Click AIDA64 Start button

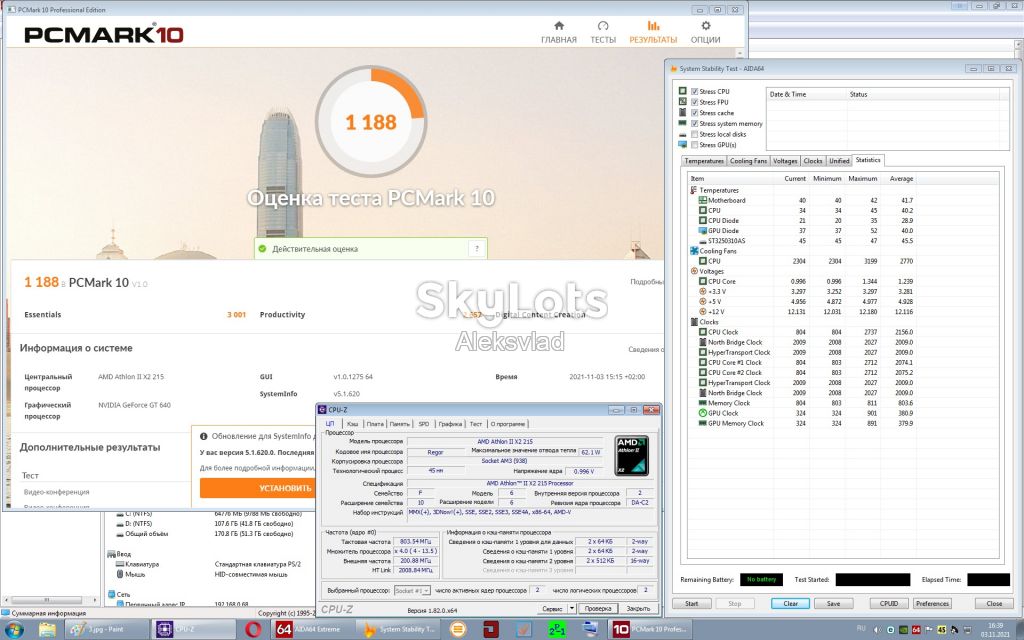tap(692, 603)
